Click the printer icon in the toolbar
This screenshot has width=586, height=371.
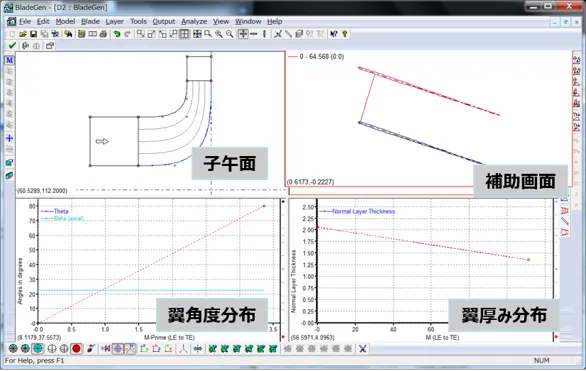click(103, 34)
